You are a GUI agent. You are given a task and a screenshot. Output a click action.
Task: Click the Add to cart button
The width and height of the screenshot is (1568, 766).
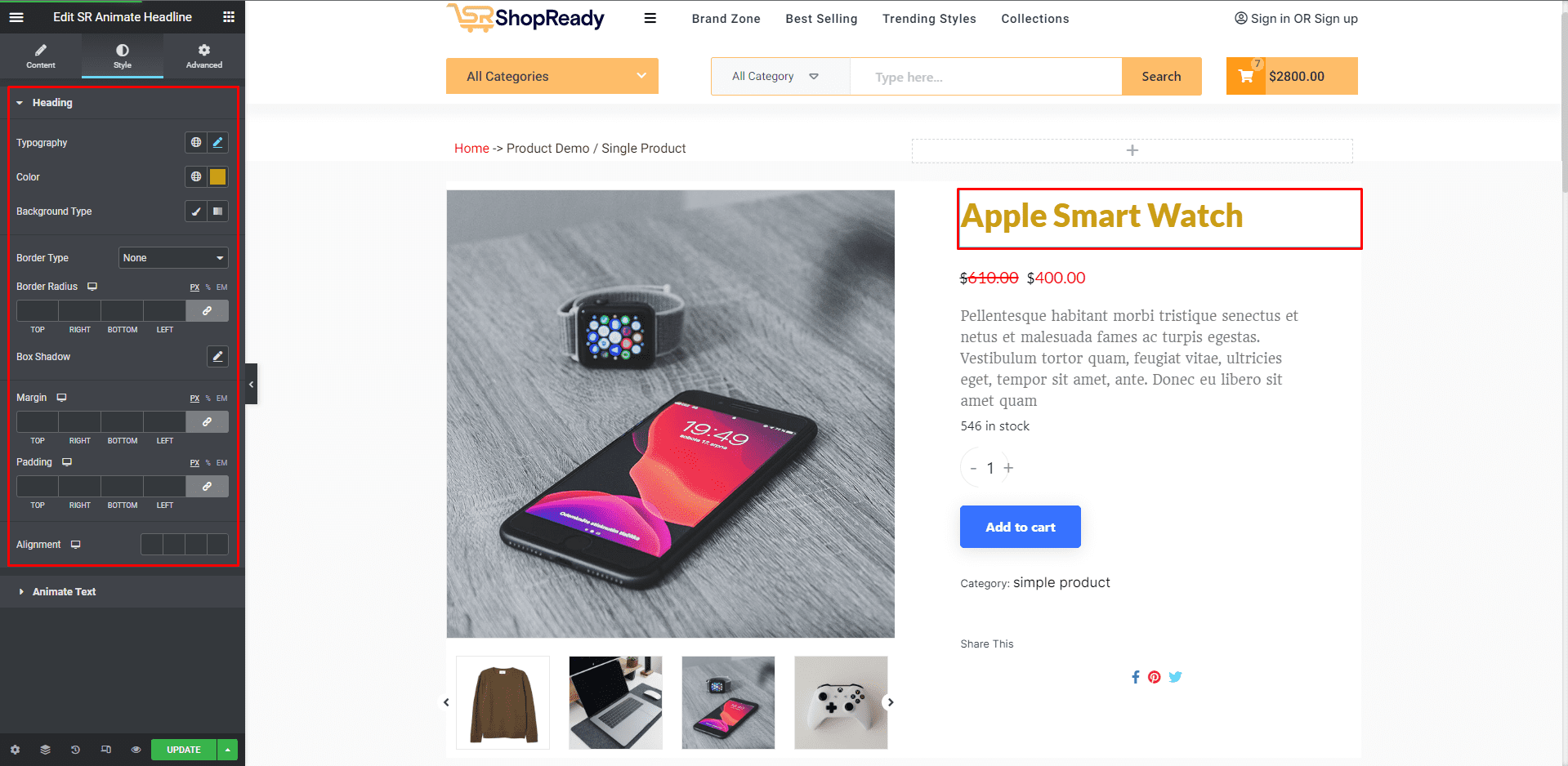coord(1021,527)
